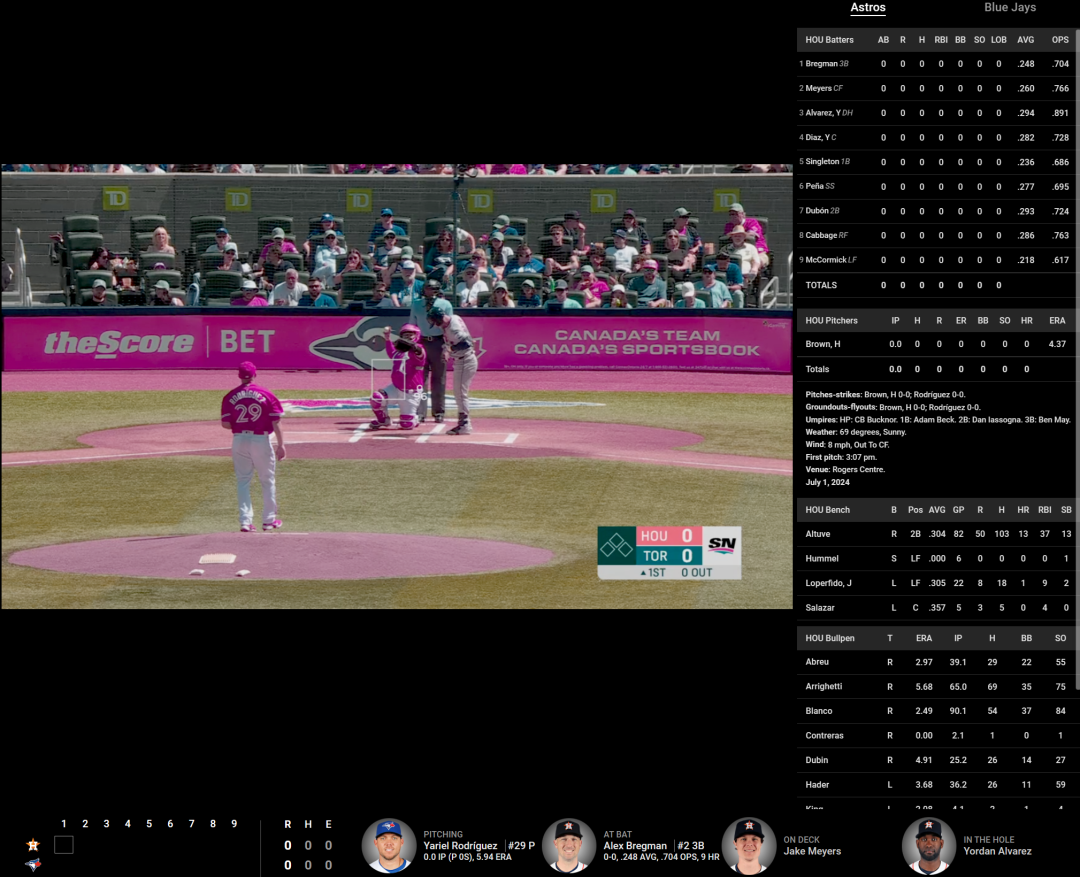The image size is (1080, 877).
Task: Click the Alex Bregman batter name
Action: point(635,845)
